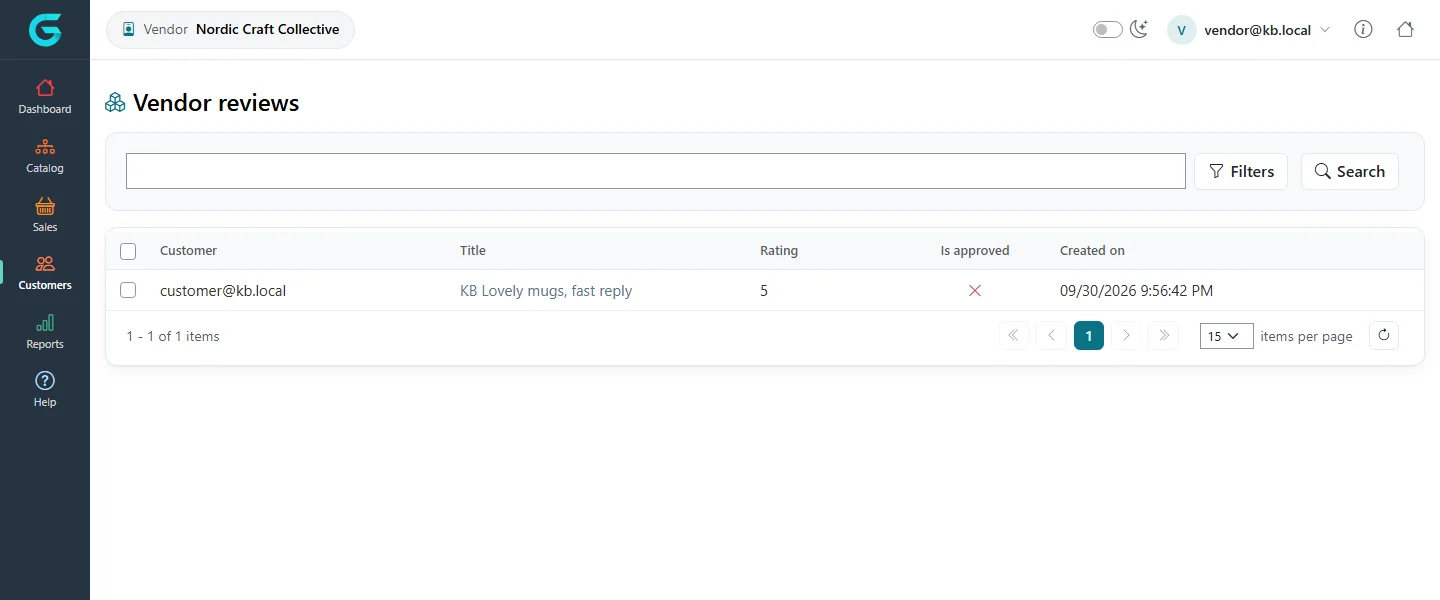Toggle the dark mode switch
Screen dimensions: 1440x600
pyautogui.click(x=1107, y=30)
